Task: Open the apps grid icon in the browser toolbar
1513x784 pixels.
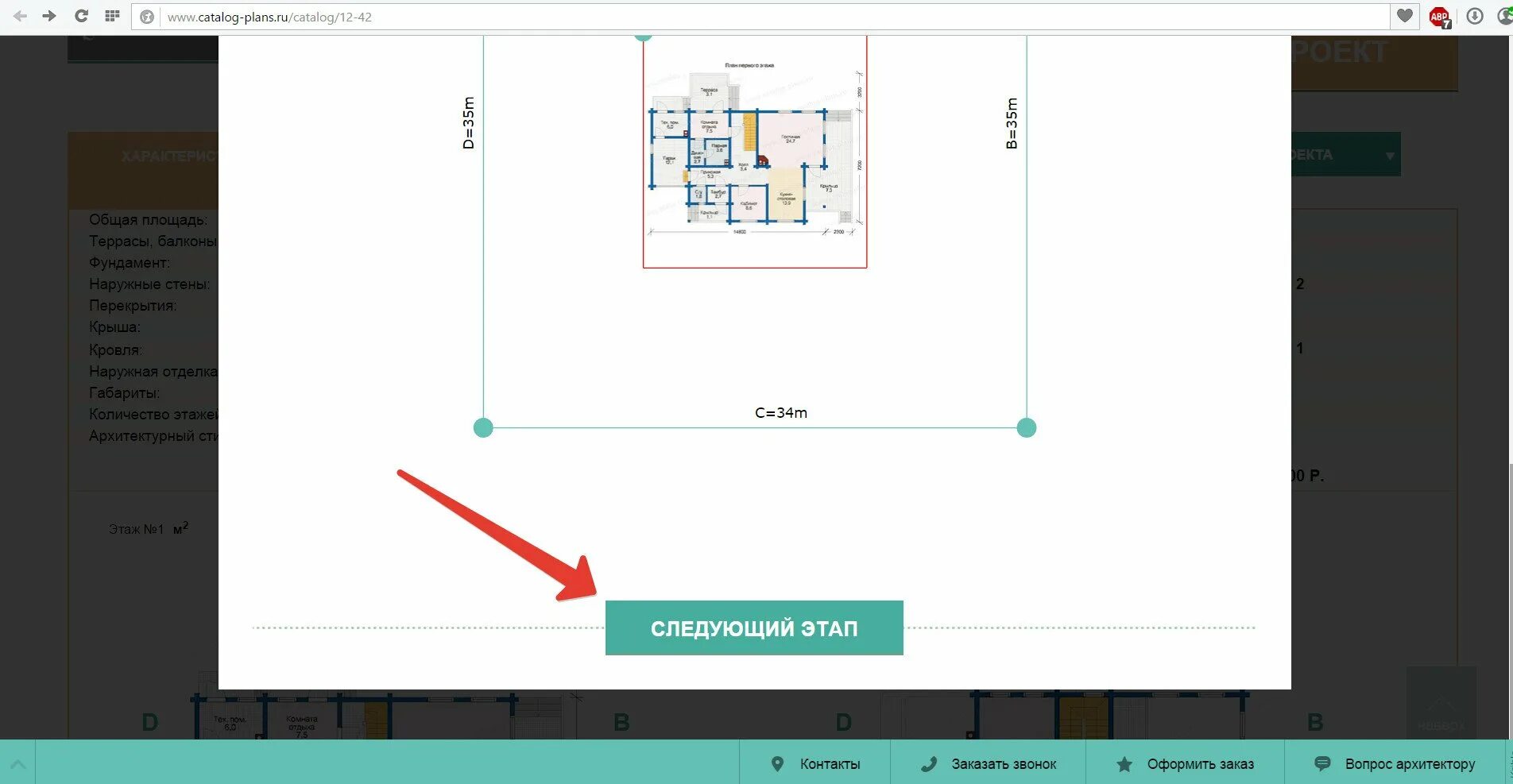Action: (112, 16)
